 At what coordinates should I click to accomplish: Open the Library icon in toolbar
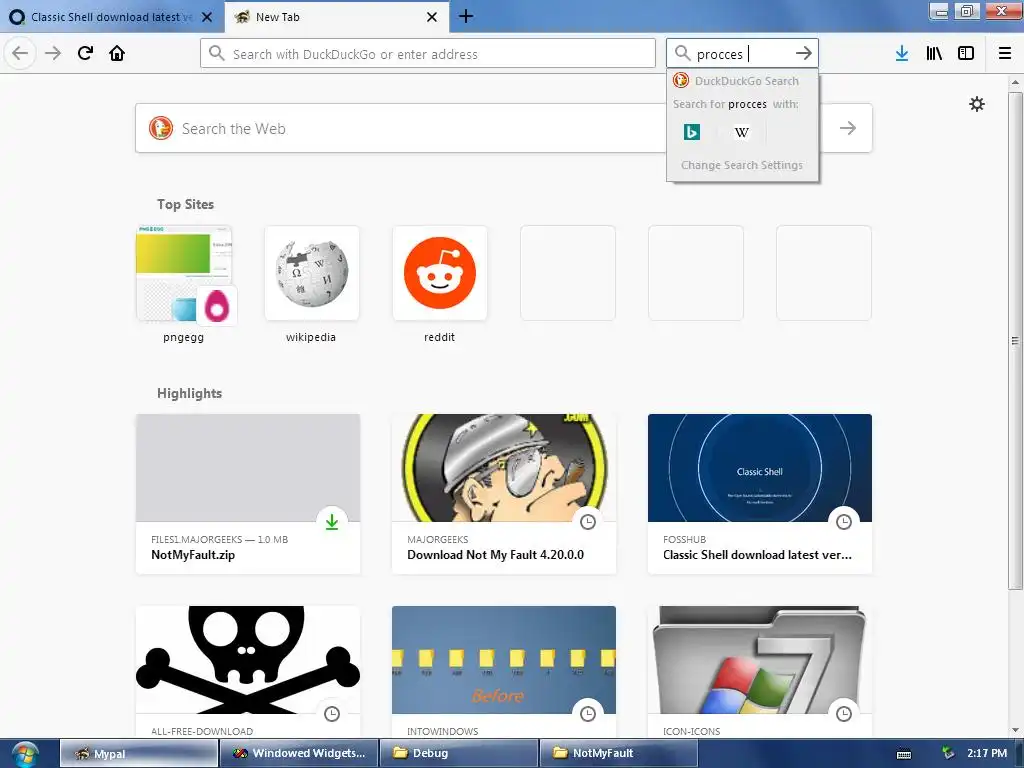[x=934, y=53]
